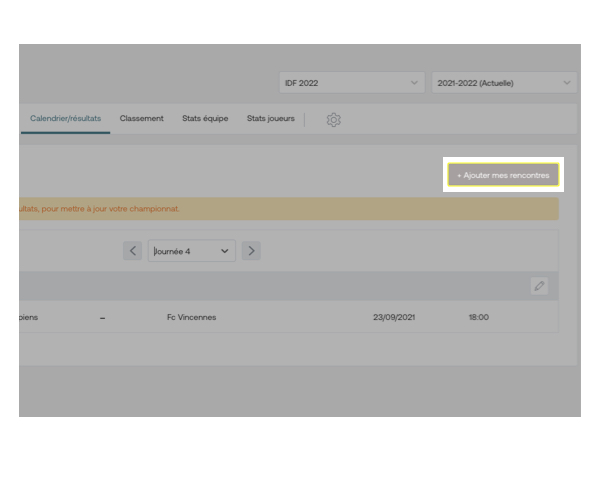Click the pencil edit icon
This screenshot has height=500, width=600.
click(539, 286)
